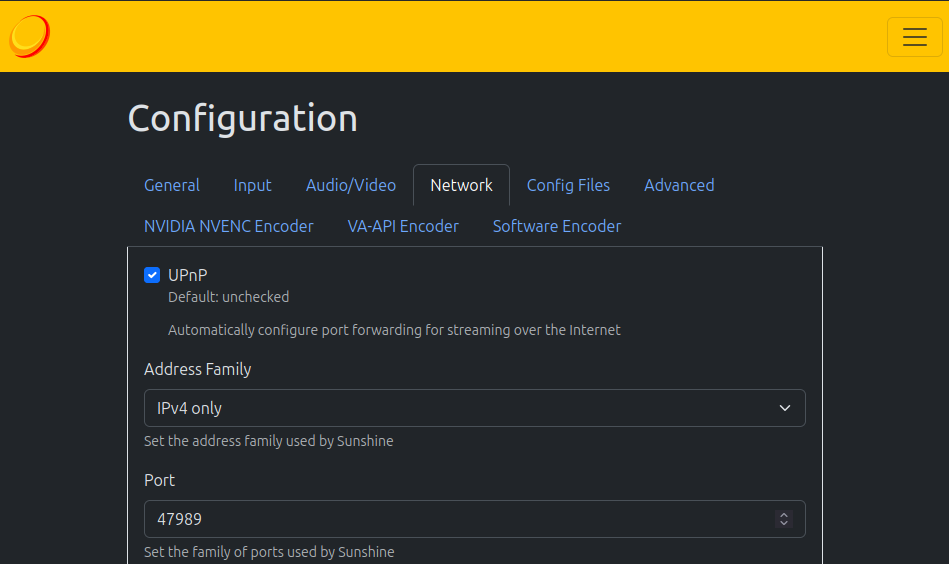The width and height of the screenshot is (949, 564).
Task: Click into the Port number field
Action: (x=450, y=519)
